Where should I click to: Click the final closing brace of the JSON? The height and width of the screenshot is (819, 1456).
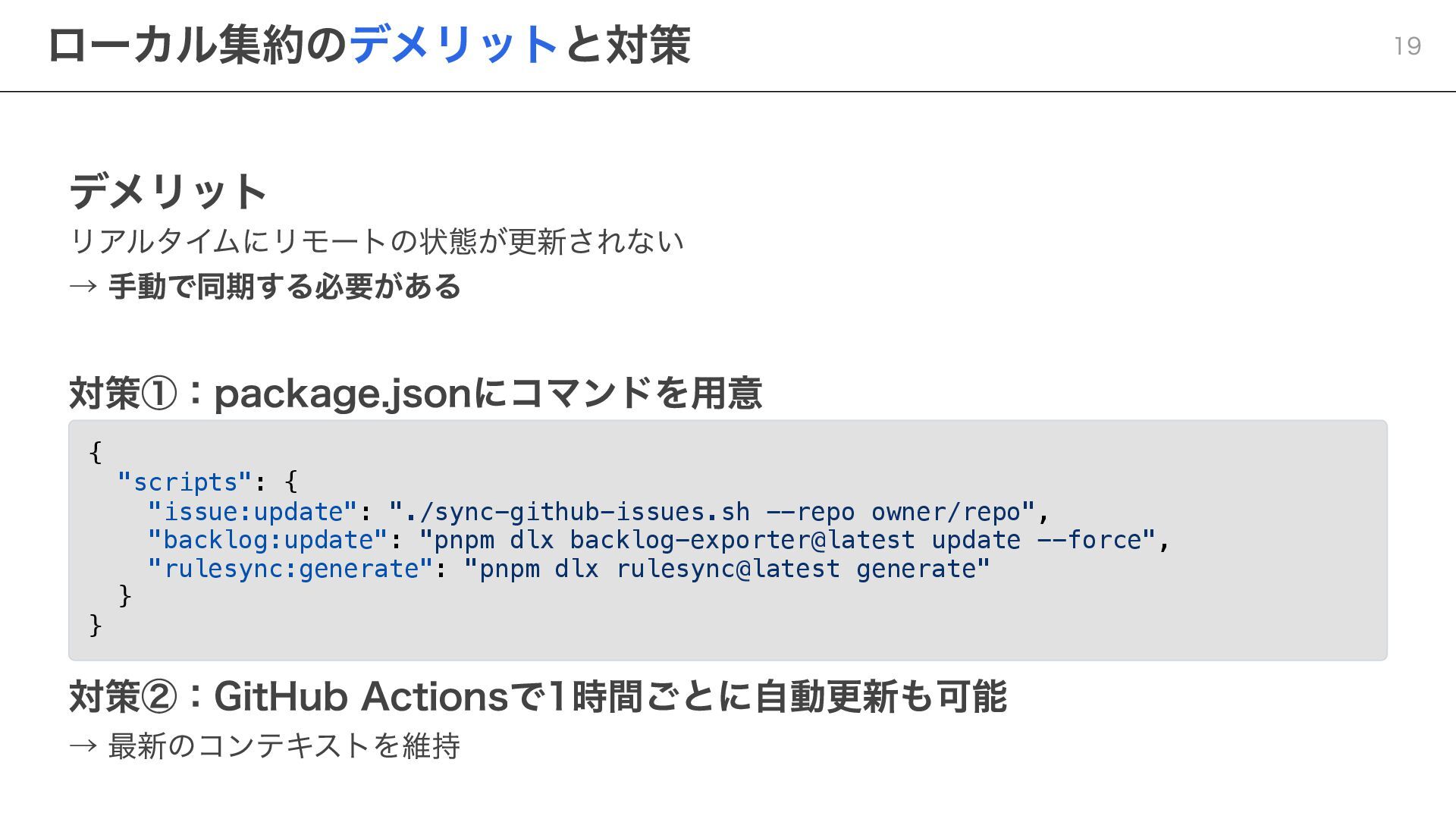click(96, 625)
